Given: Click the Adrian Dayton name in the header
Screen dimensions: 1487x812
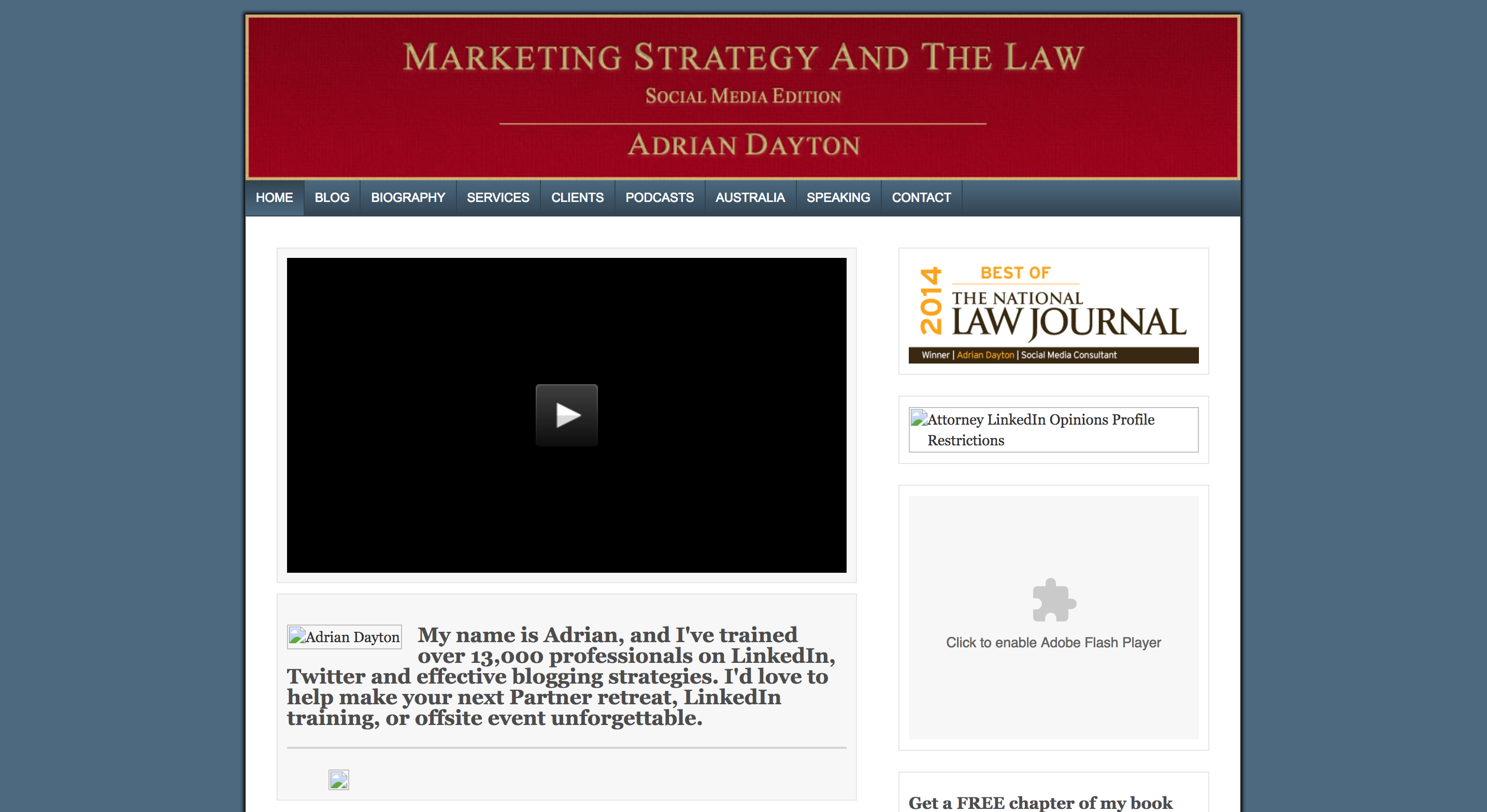Looking at the screenshot, I should point(743,144).
